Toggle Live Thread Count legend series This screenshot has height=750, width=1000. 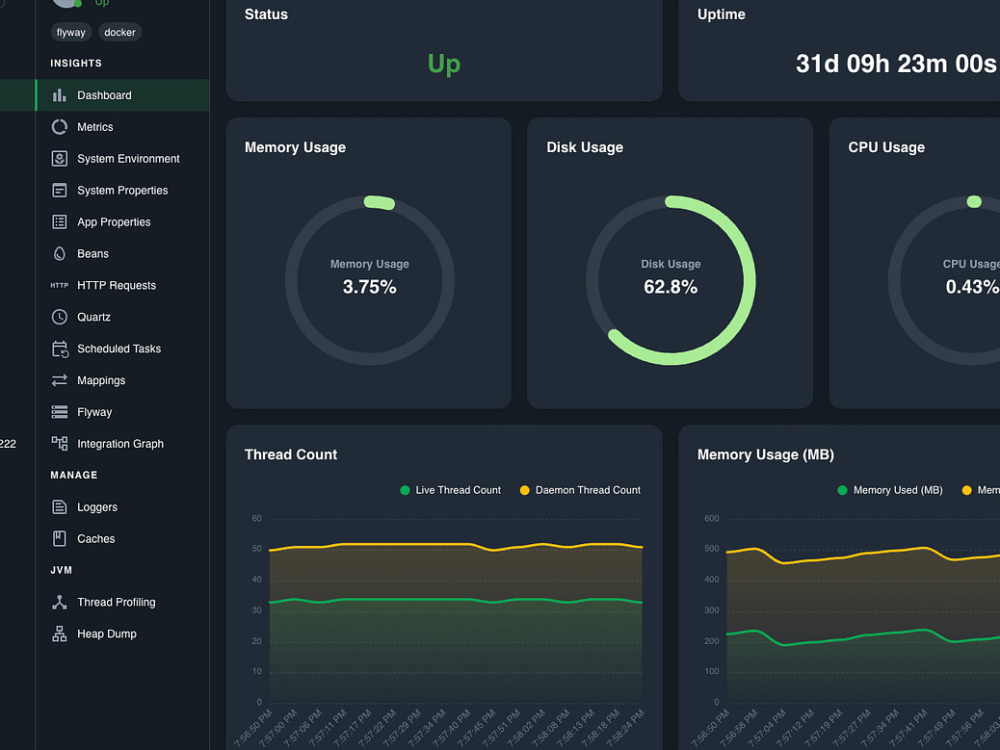click(450, 490)
